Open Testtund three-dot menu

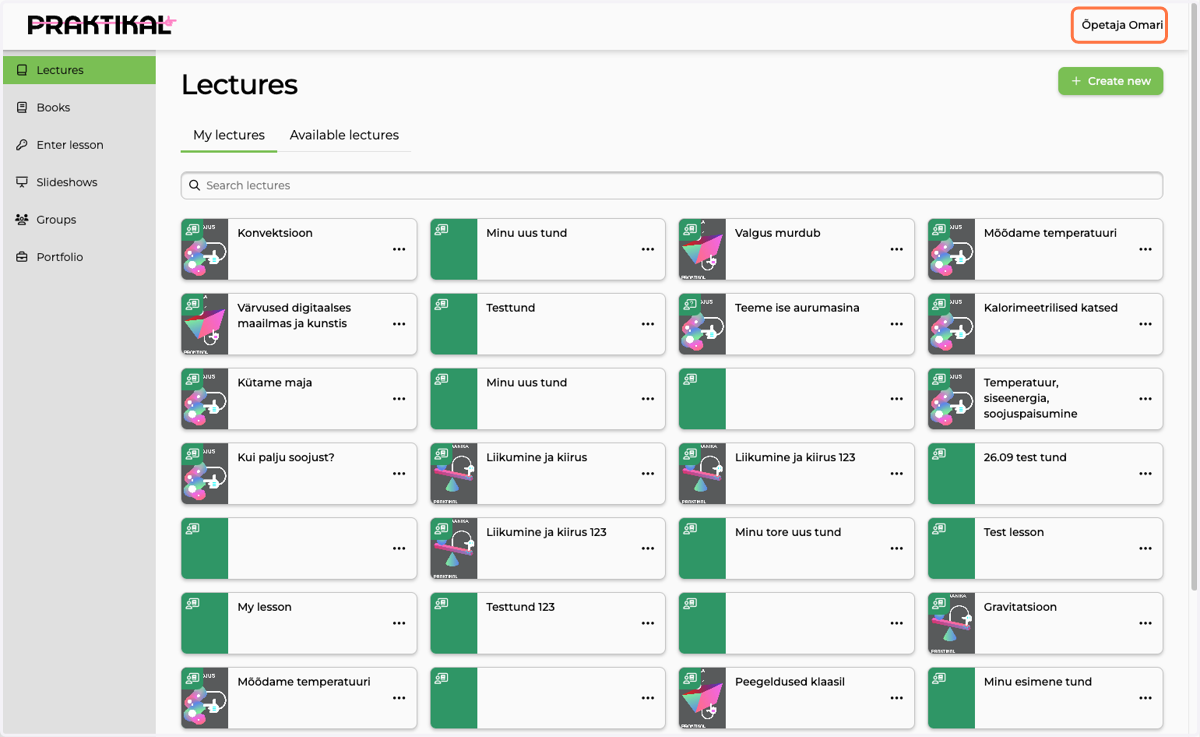pos(648,324)
